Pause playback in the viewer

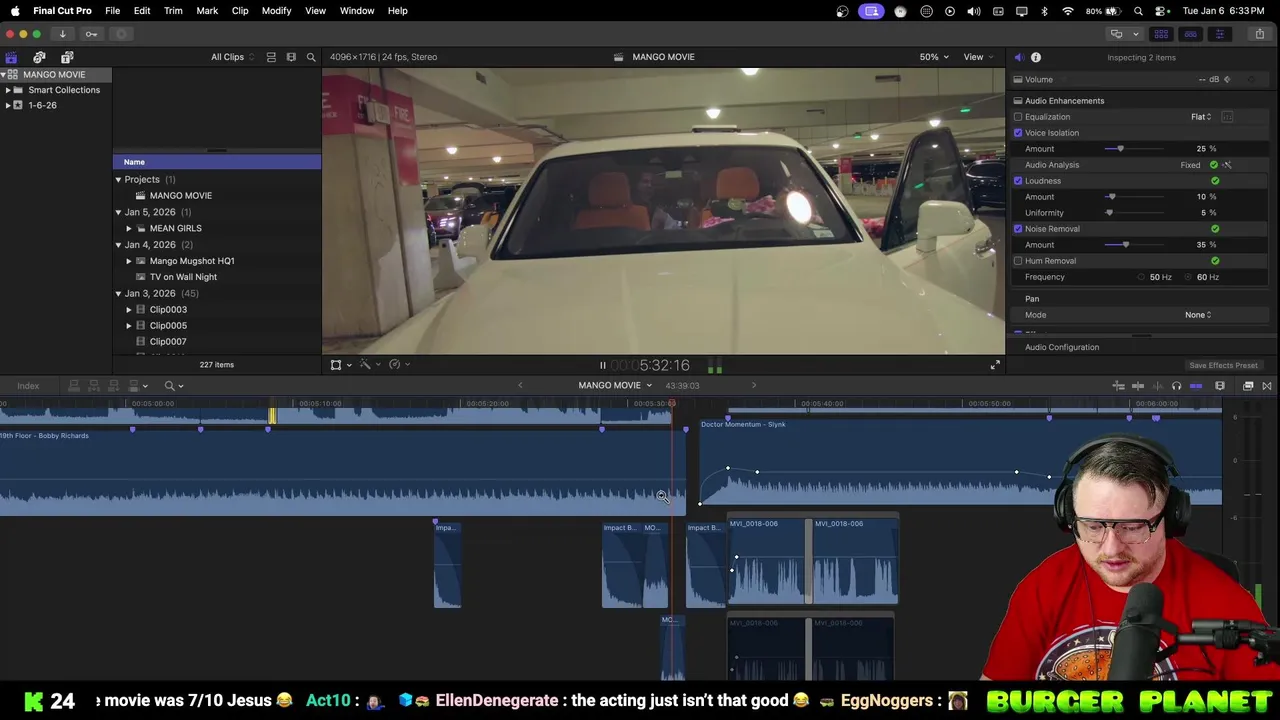click(x=602, y=366)
